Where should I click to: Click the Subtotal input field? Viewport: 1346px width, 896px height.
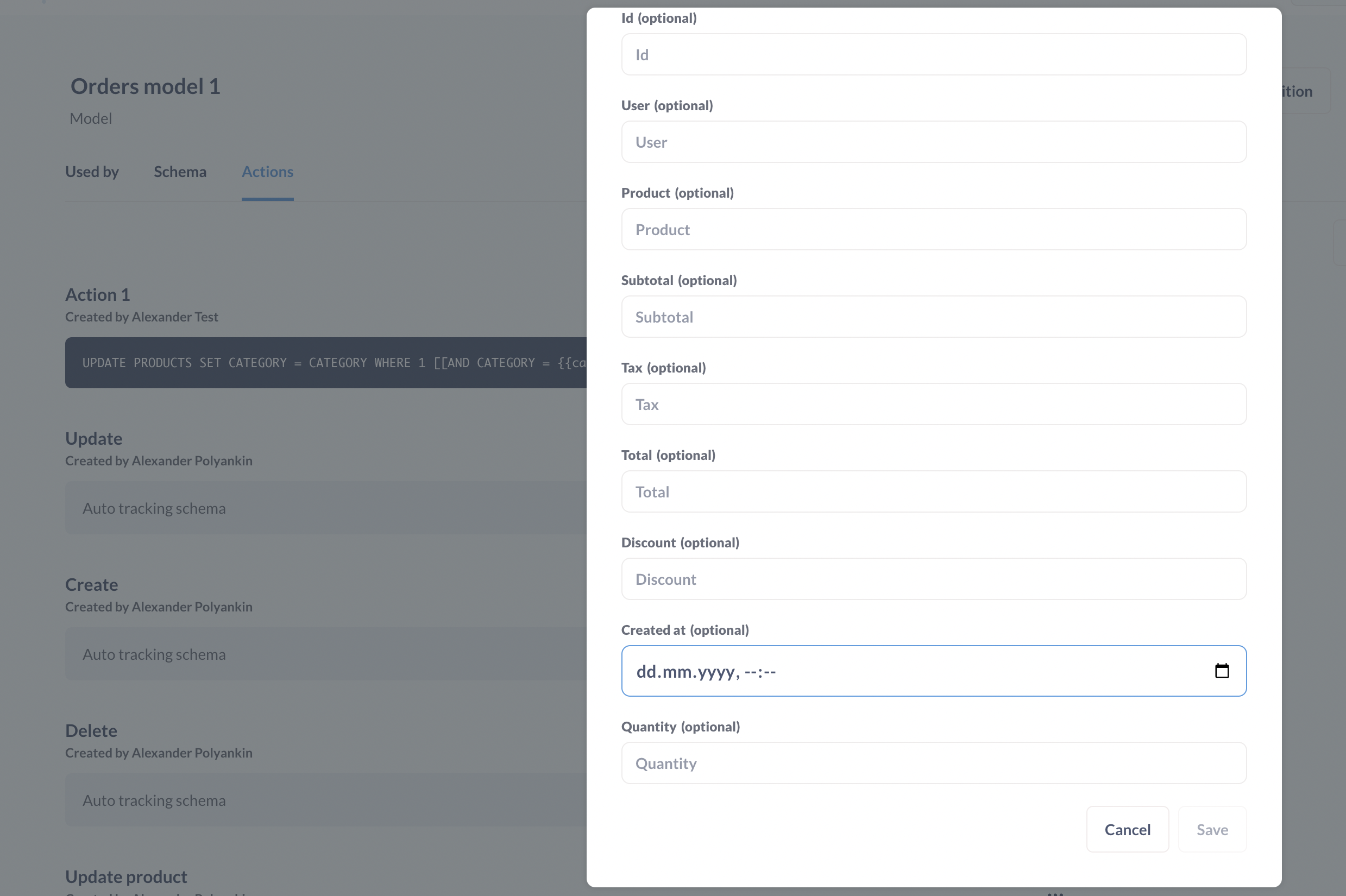pyautogui.click(x=933, y=317)
